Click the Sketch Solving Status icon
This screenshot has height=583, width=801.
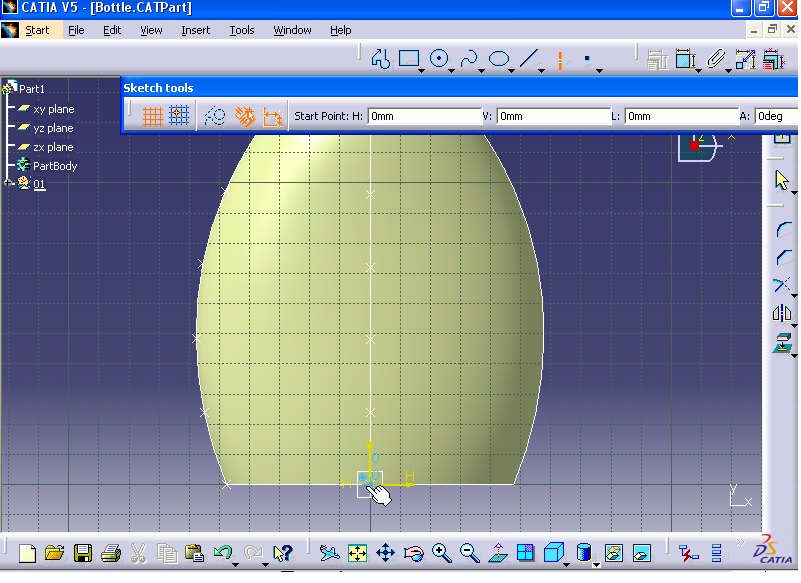point(688,553)
